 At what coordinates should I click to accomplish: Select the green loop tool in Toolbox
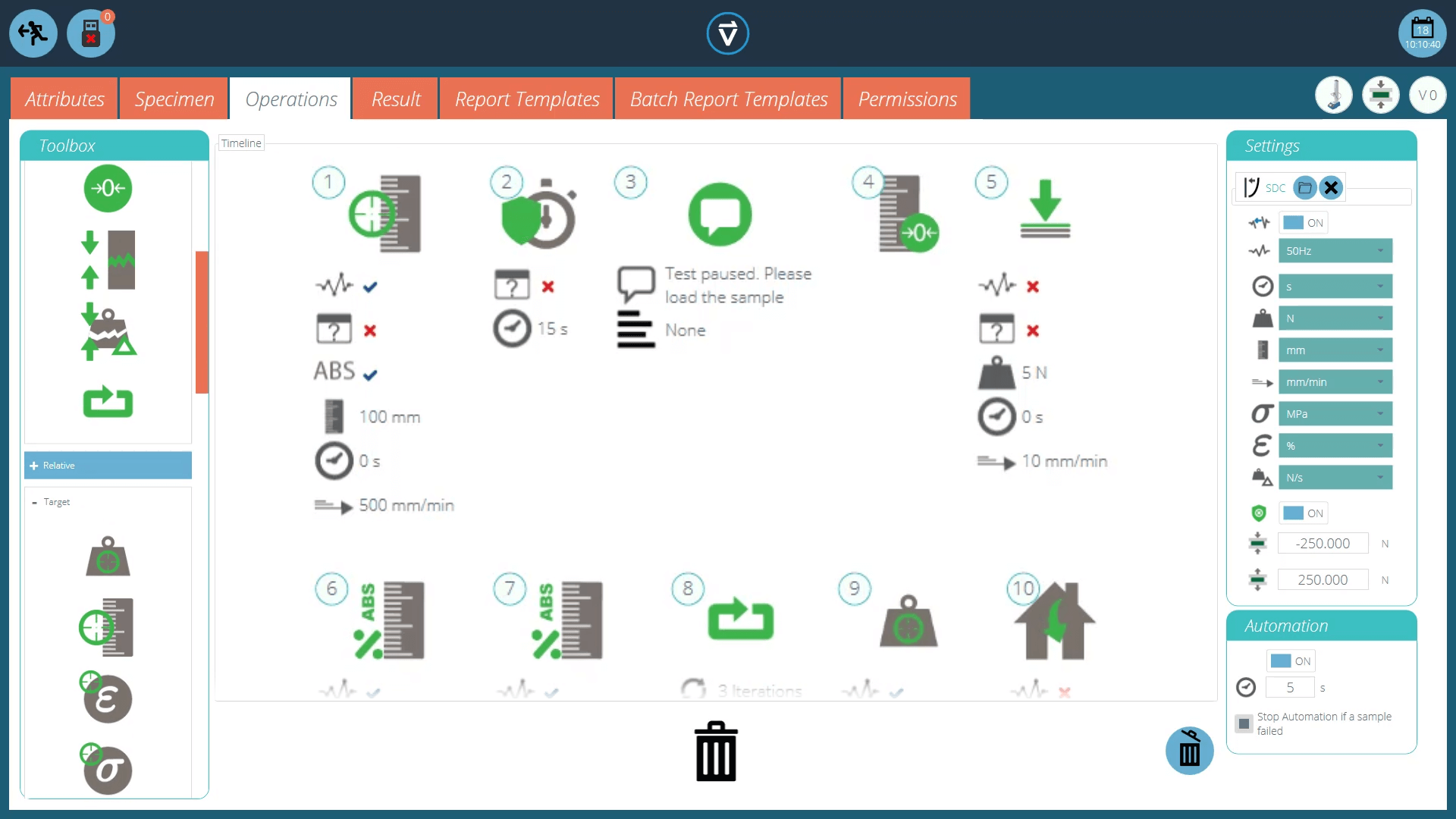click(108, 402)
